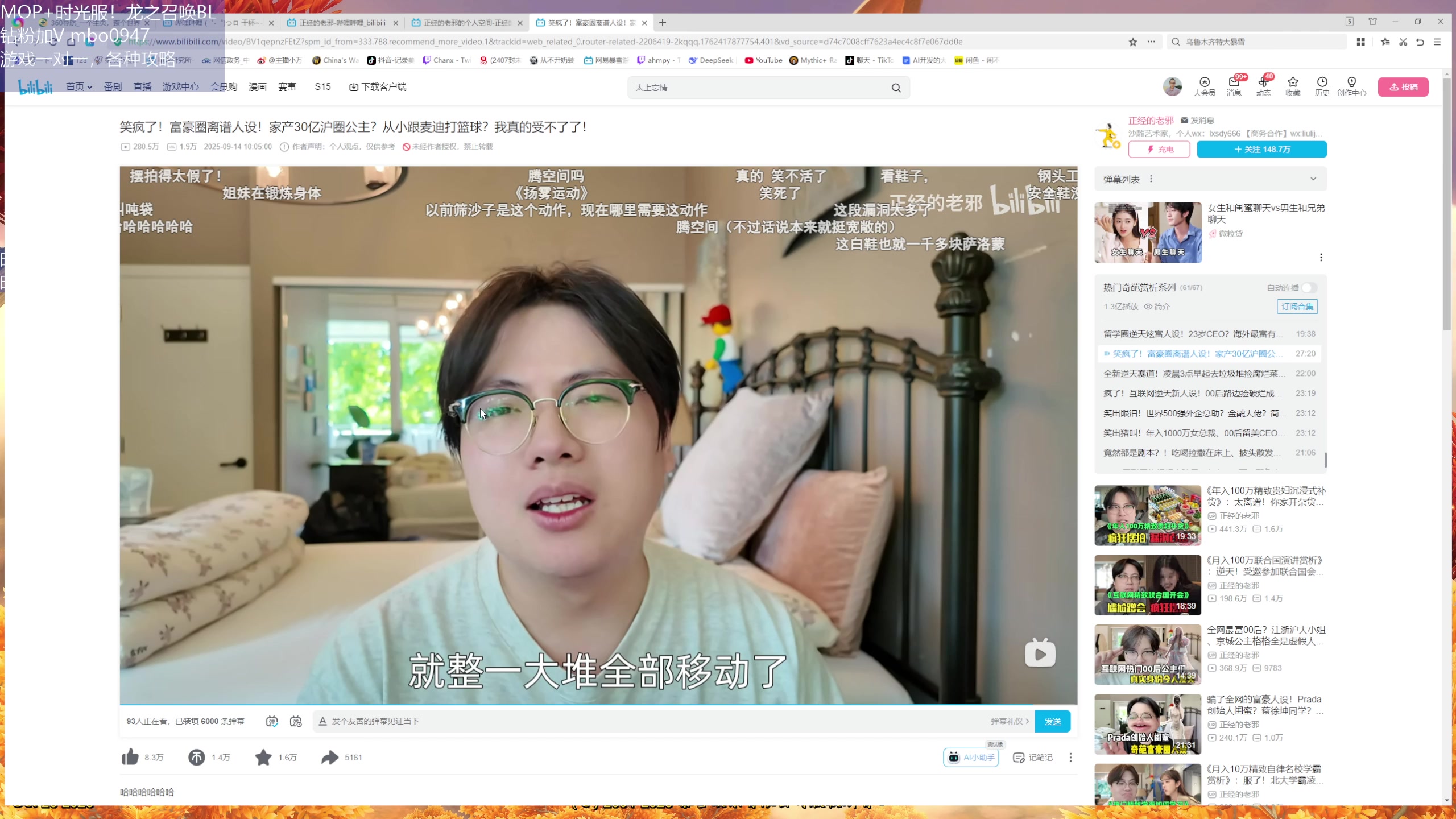Click the star favorite icon below video
The width and height of the screenshot is (1456, 819).
(x=263, y=757)
